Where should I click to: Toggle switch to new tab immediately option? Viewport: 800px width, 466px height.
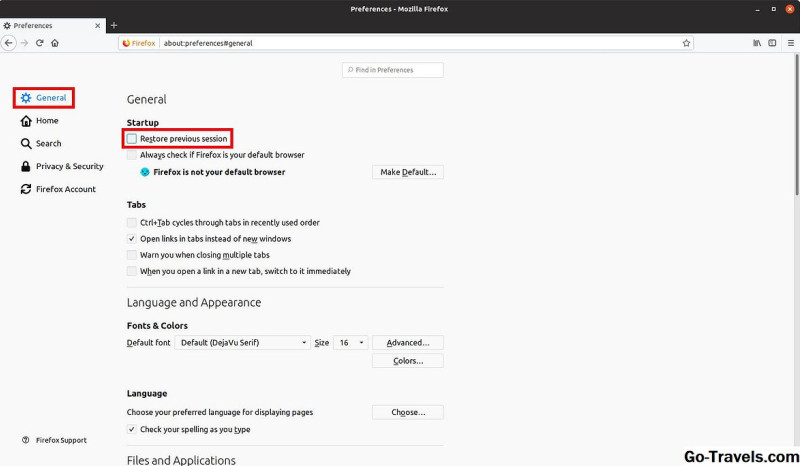pos(132,271)
